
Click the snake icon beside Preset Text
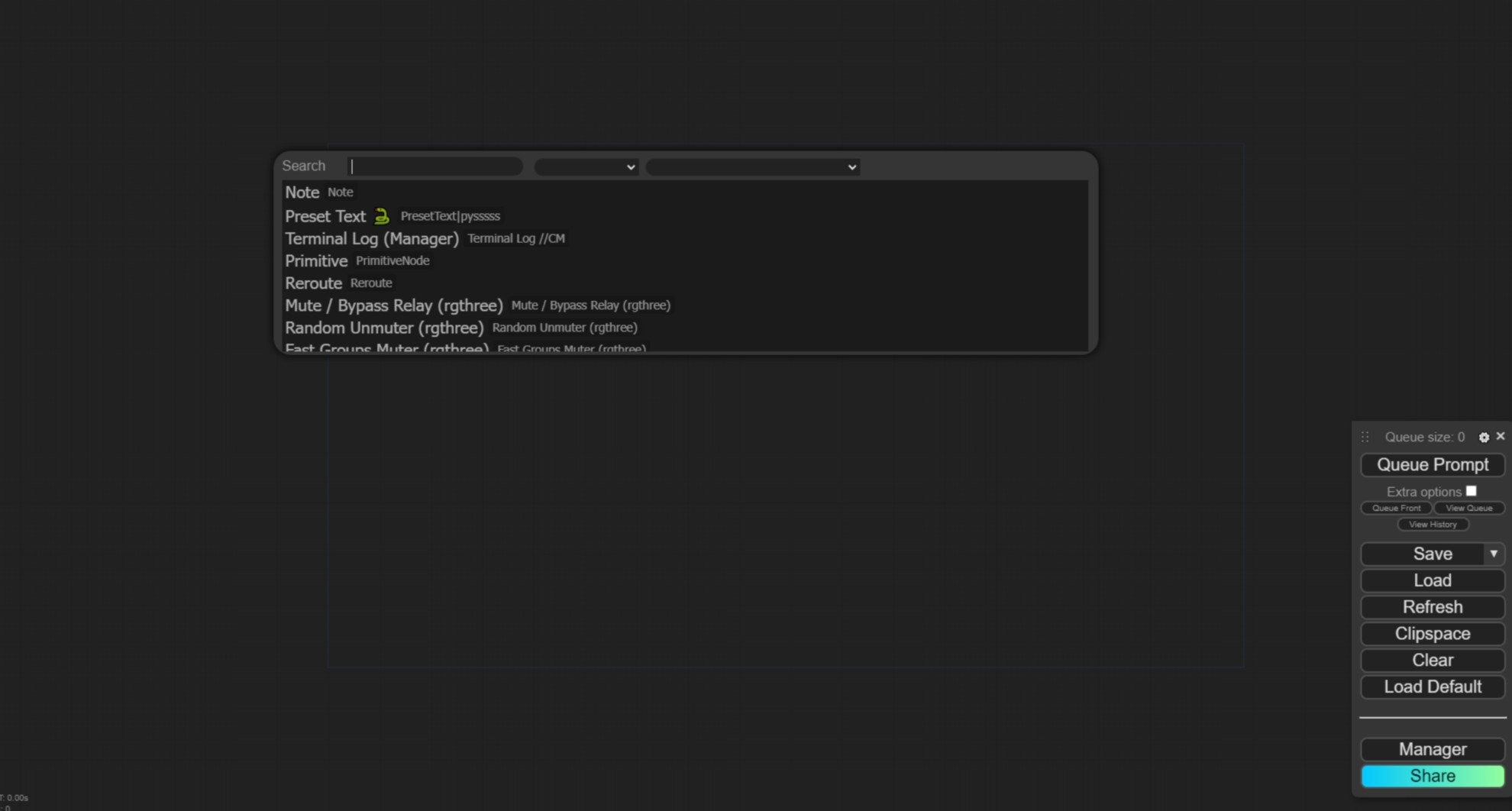382,216
